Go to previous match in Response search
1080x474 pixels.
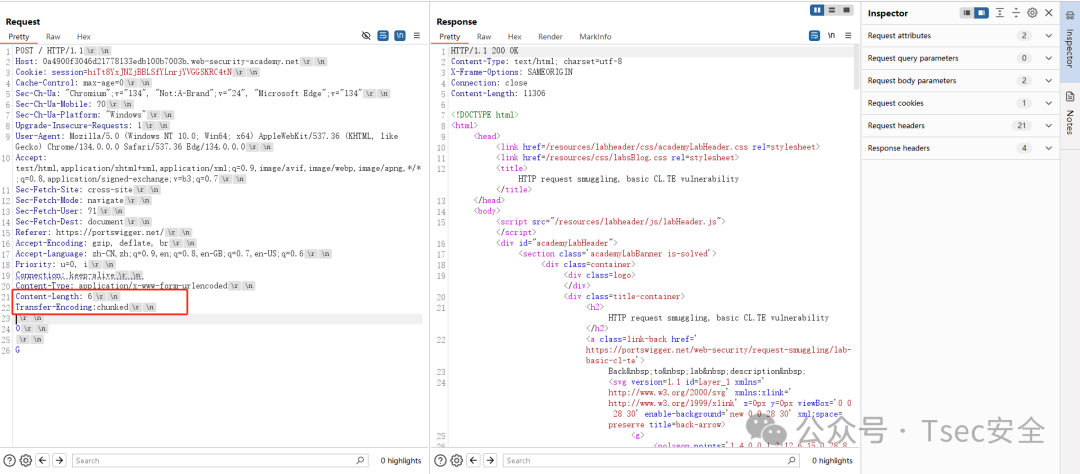pos(474,460)
